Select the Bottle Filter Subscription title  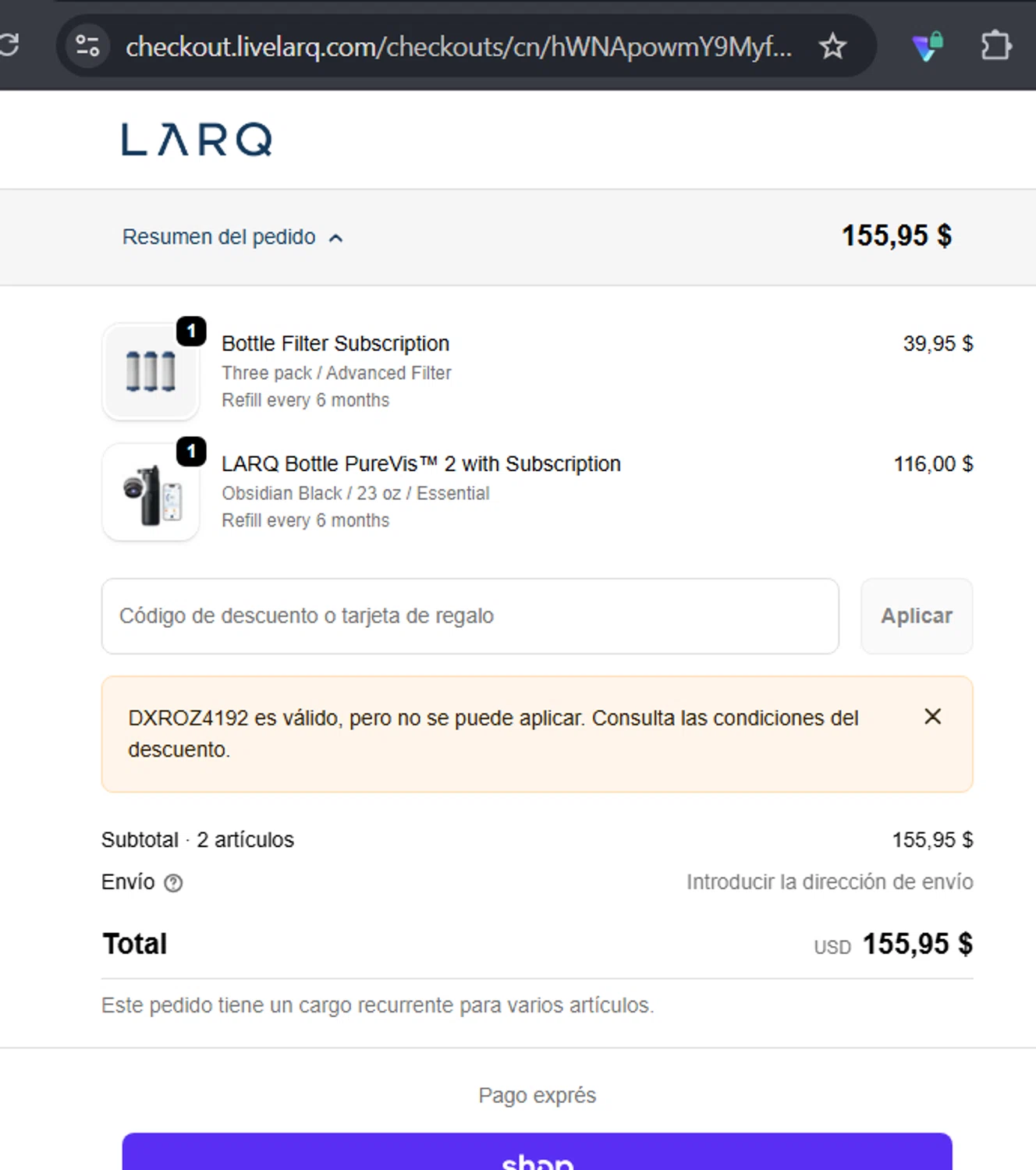[x=335, y=344]
